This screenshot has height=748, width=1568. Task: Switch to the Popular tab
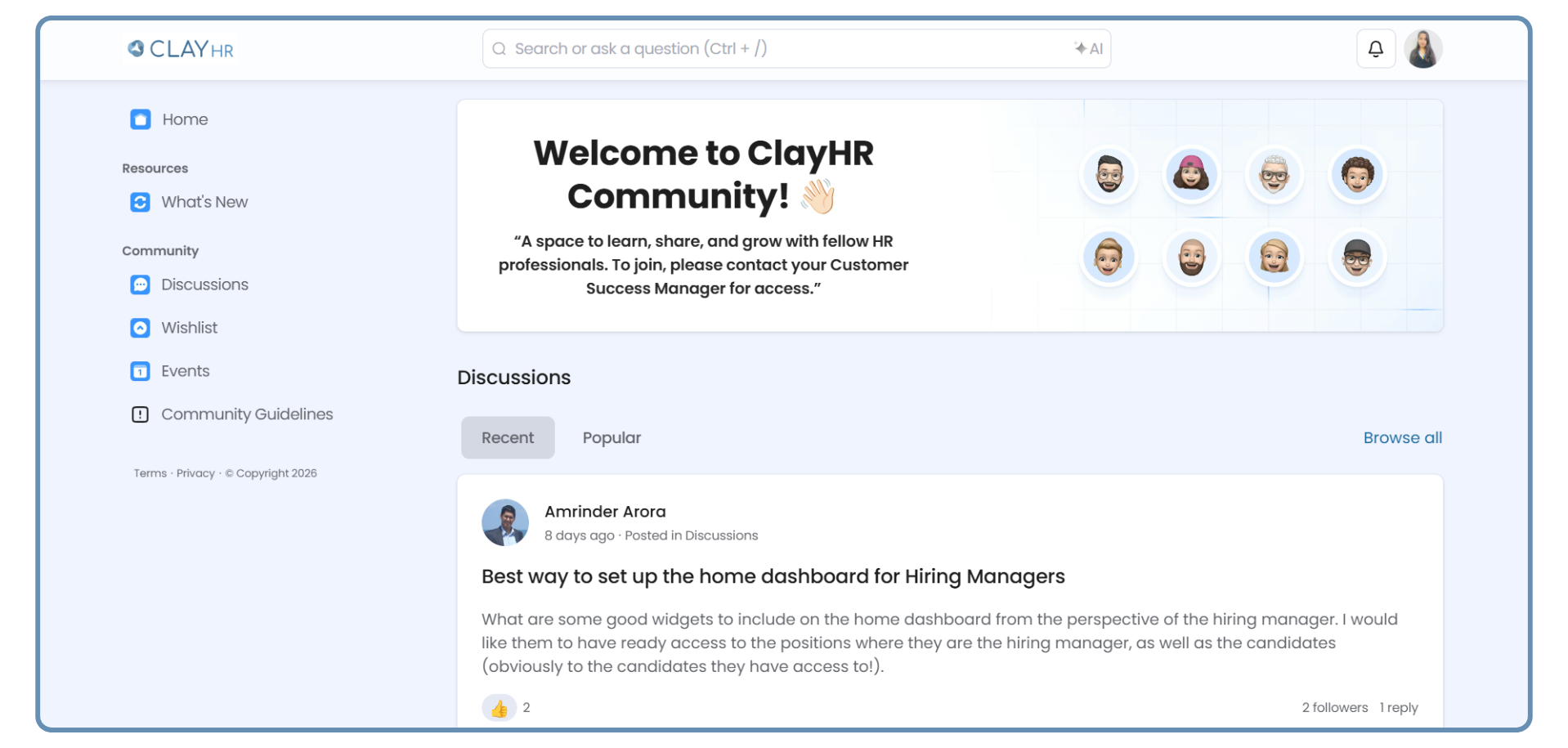[612, 437]
